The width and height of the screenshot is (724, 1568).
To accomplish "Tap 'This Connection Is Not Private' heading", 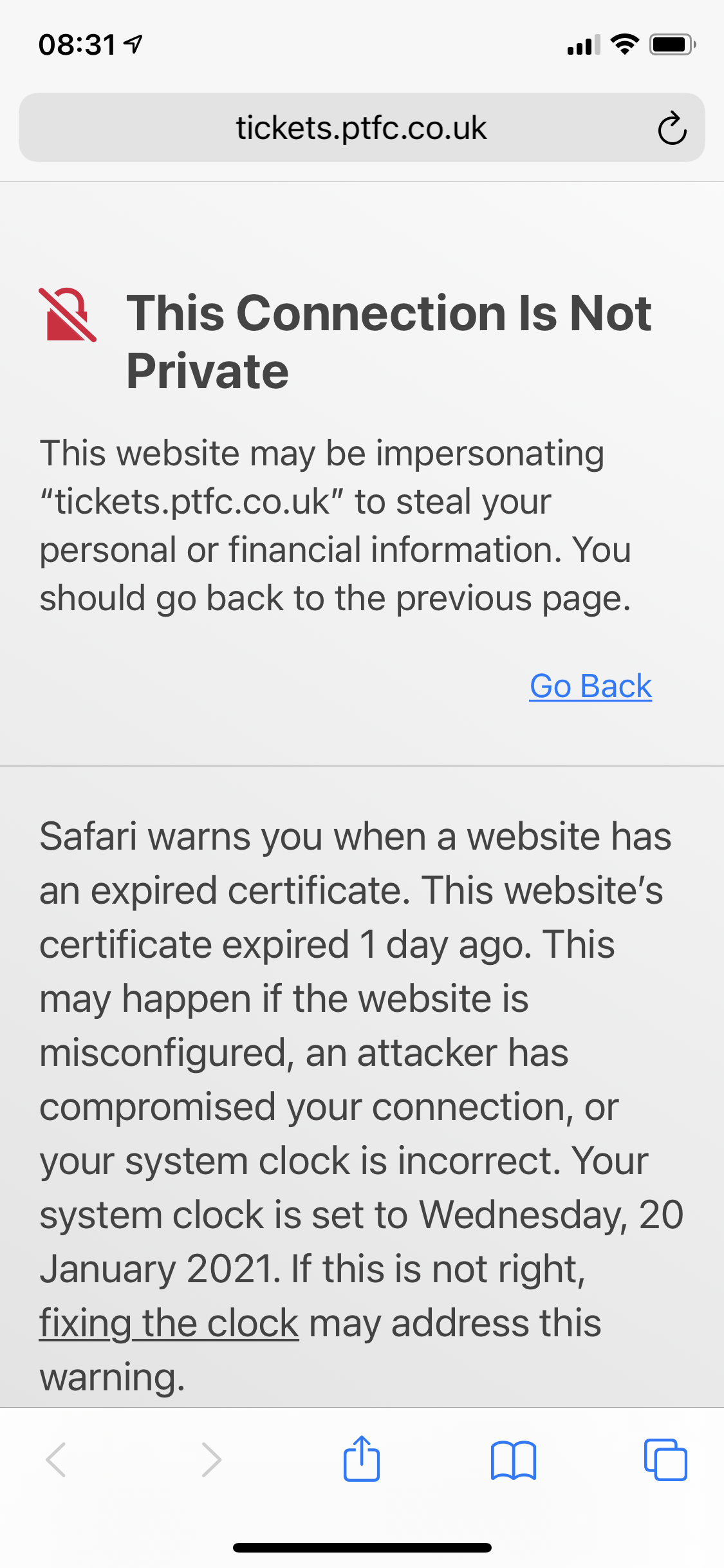I will 389,341.
